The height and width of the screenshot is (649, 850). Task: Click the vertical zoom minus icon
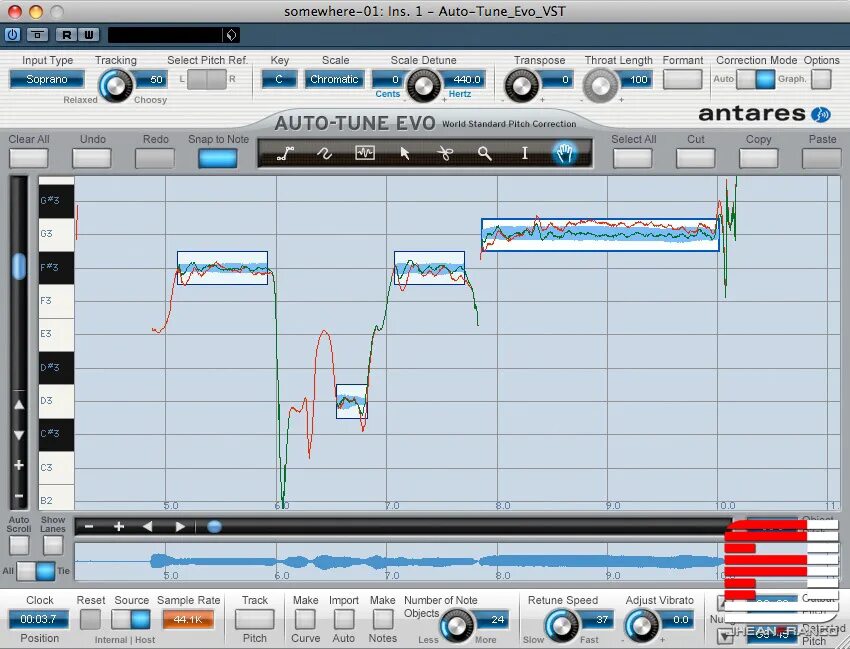19,496
